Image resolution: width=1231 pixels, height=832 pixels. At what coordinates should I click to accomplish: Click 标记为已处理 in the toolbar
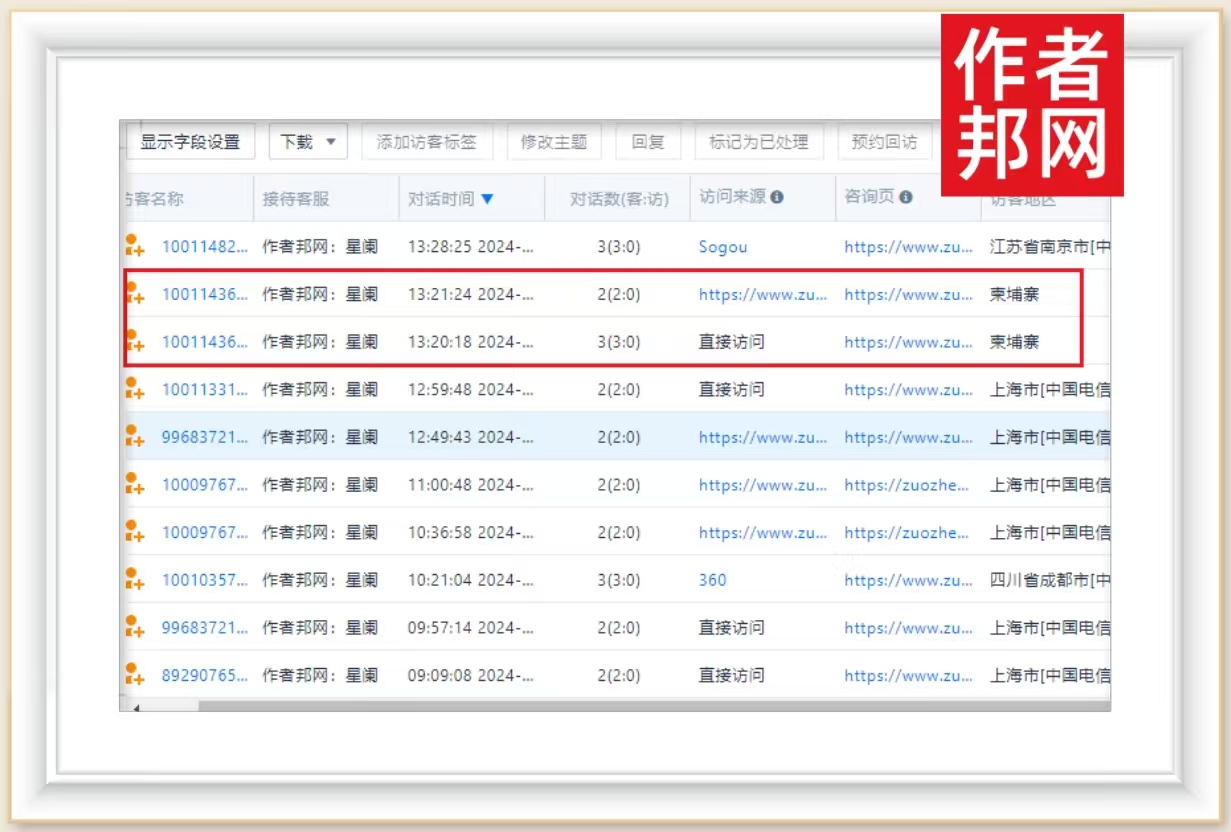click(x=758, y=142)
